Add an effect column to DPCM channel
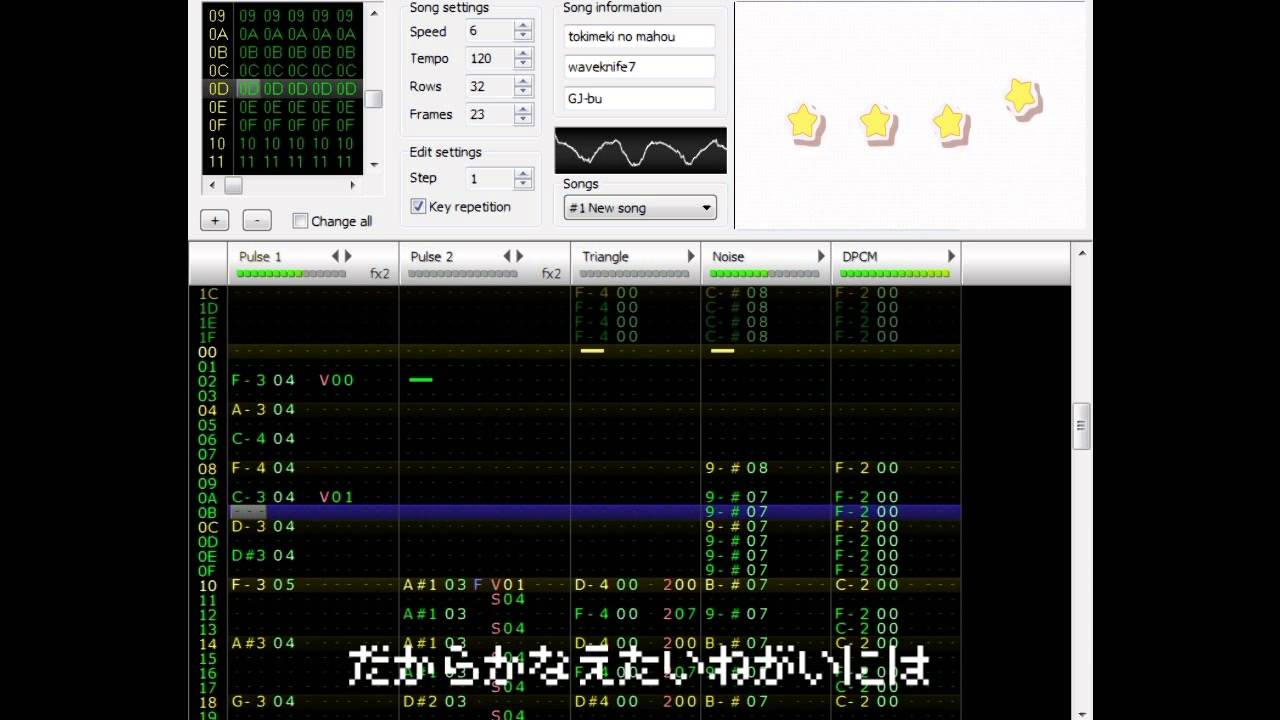The image size is (1280, 720). pyautogui.click(x=951, y=256)
